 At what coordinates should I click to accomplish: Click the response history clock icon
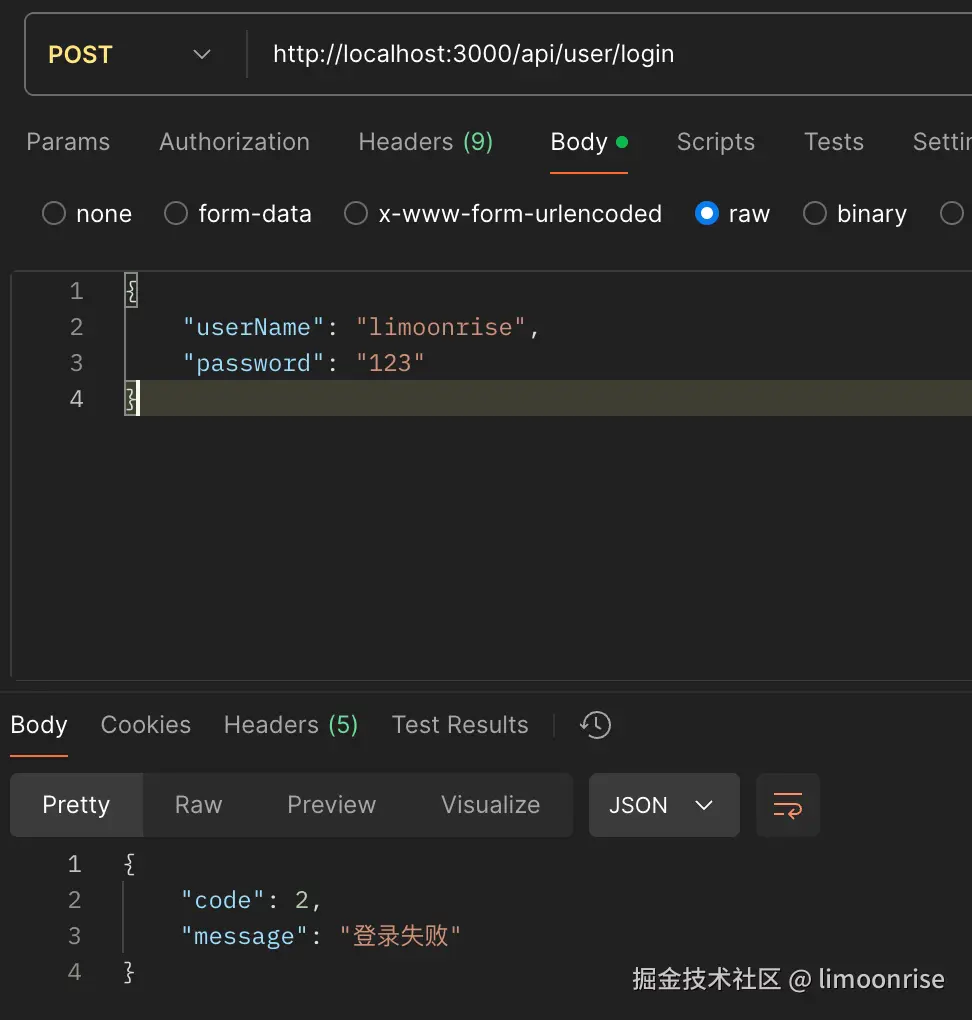click(596, 725)
